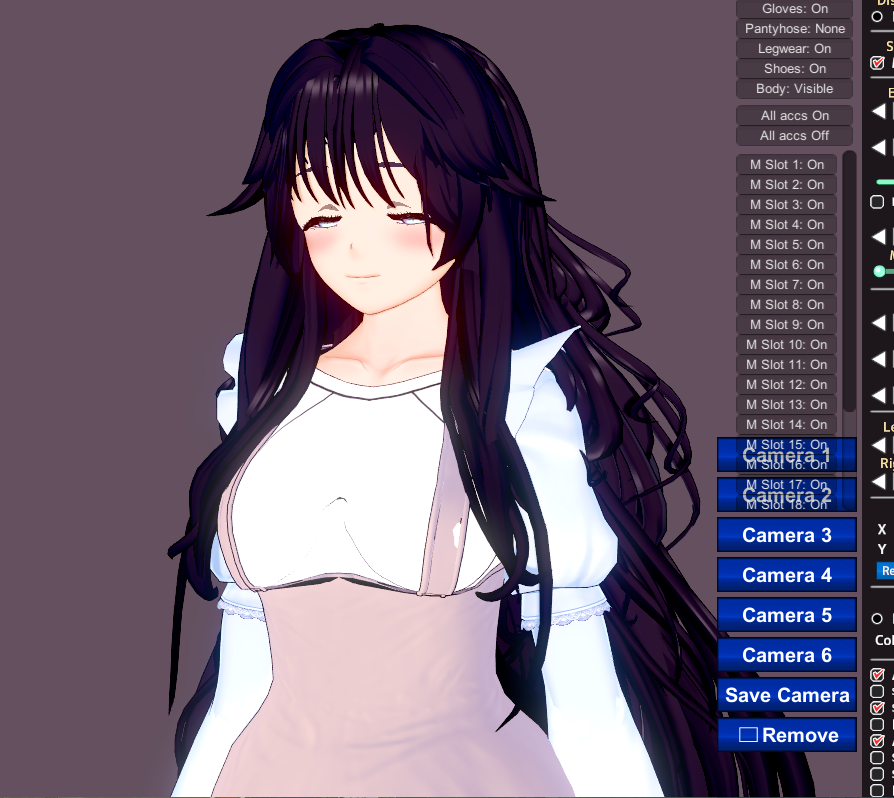
Task: Switch to Camera 3 view
Action: click(786, 535)
